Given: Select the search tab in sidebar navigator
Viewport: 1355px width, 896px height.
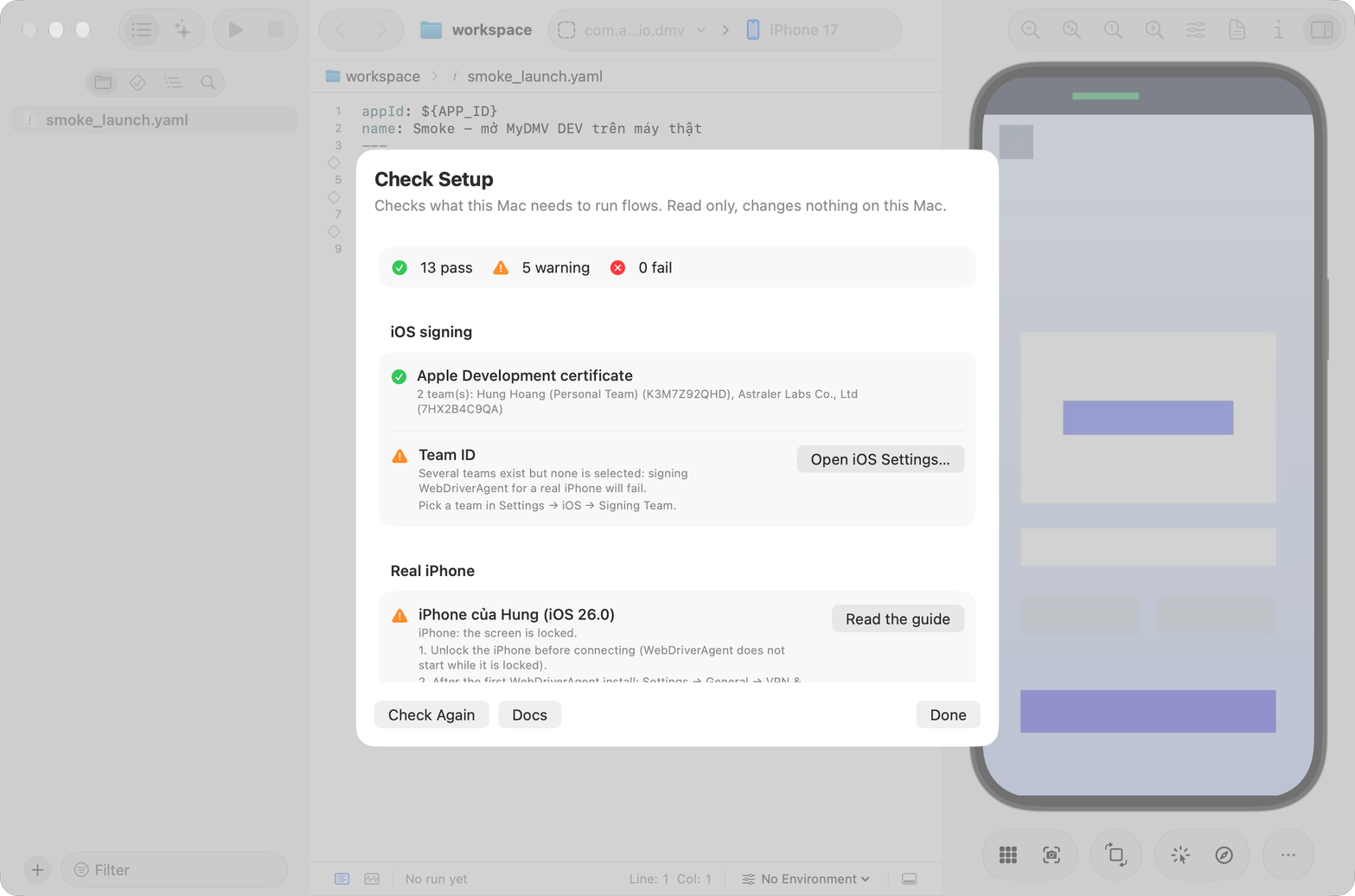Looking at the screenshot, I should 208,82.
